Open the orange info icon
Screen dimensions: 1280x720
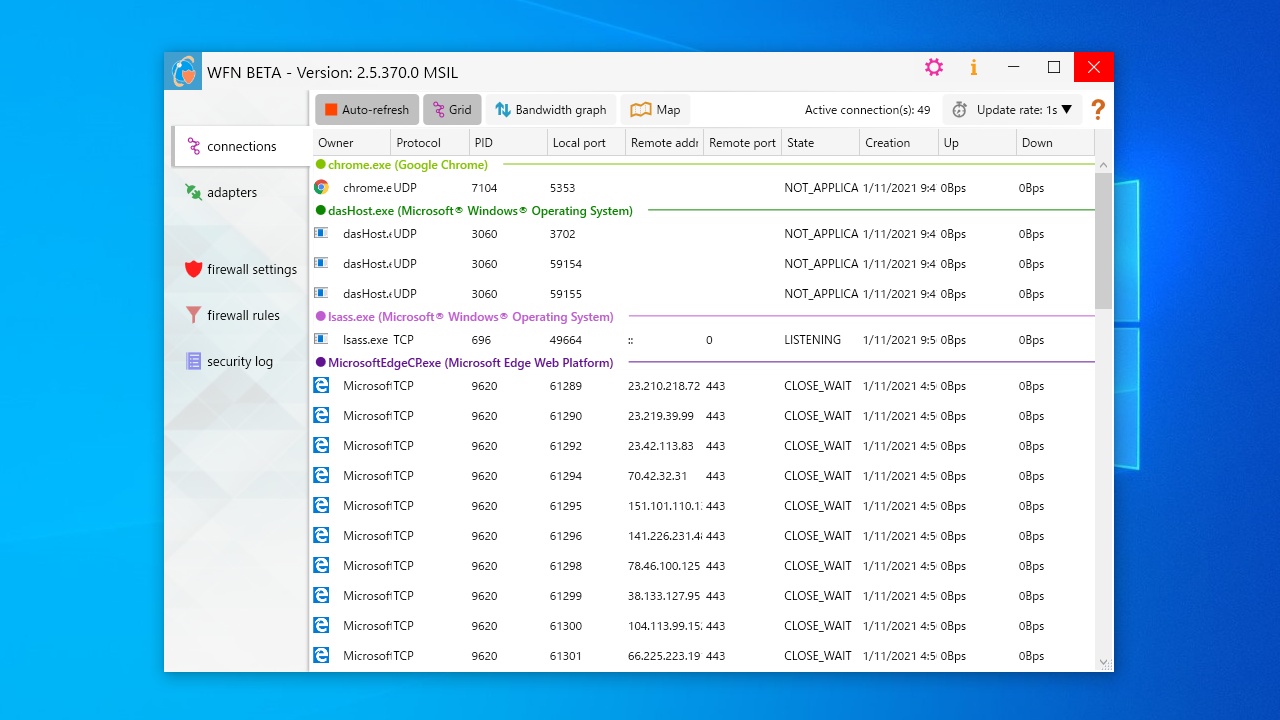[974, 67]
